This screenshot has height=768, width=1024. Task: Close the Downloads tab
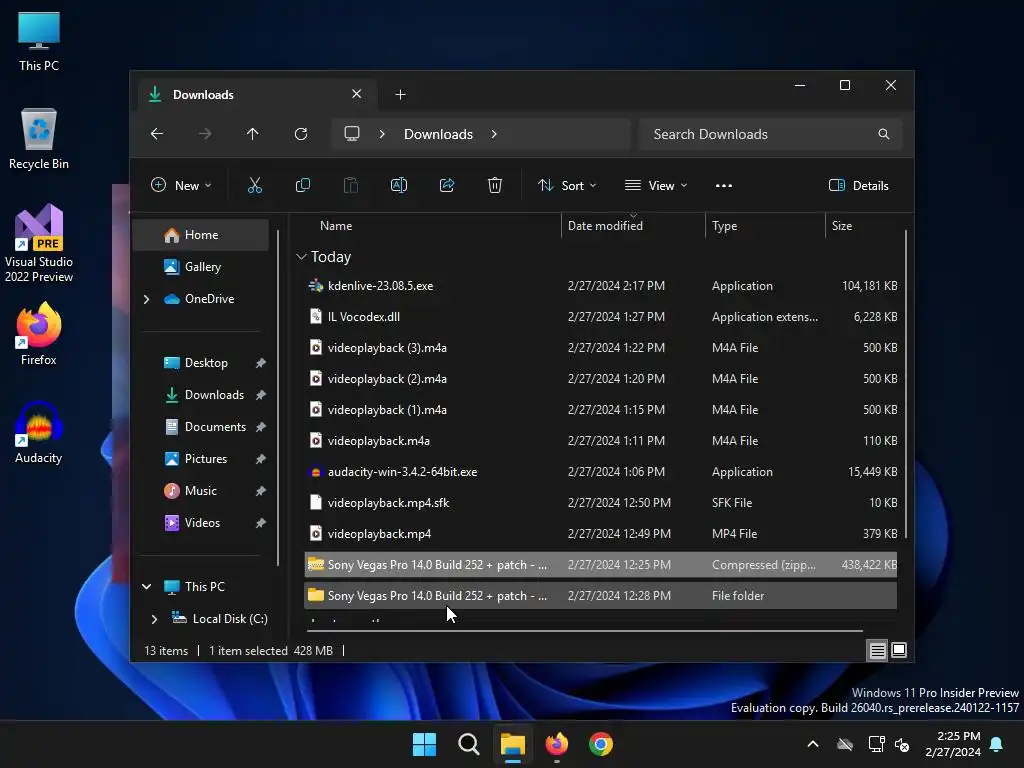coord(357,94)
